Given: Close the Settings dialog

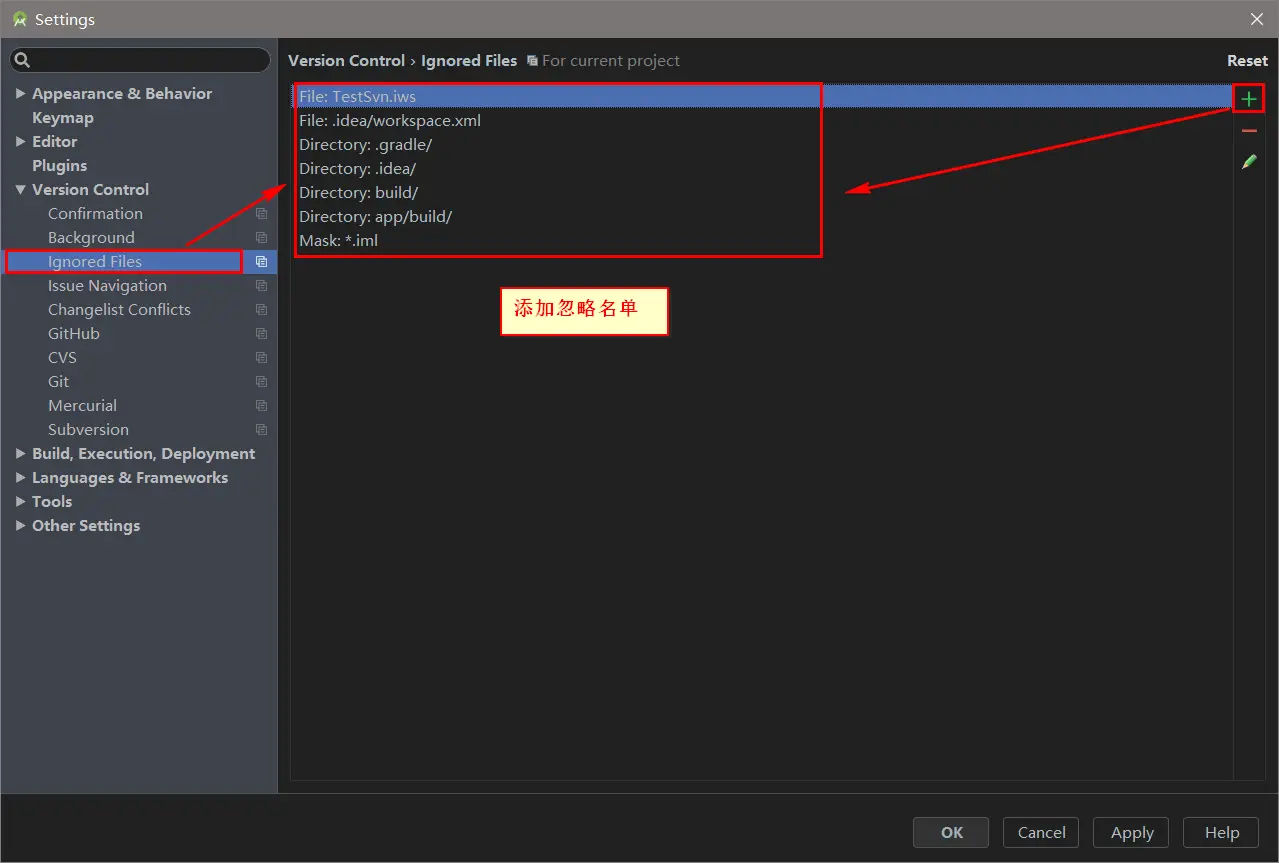Looking at the screenshot, I should [x=1257, y=19].
